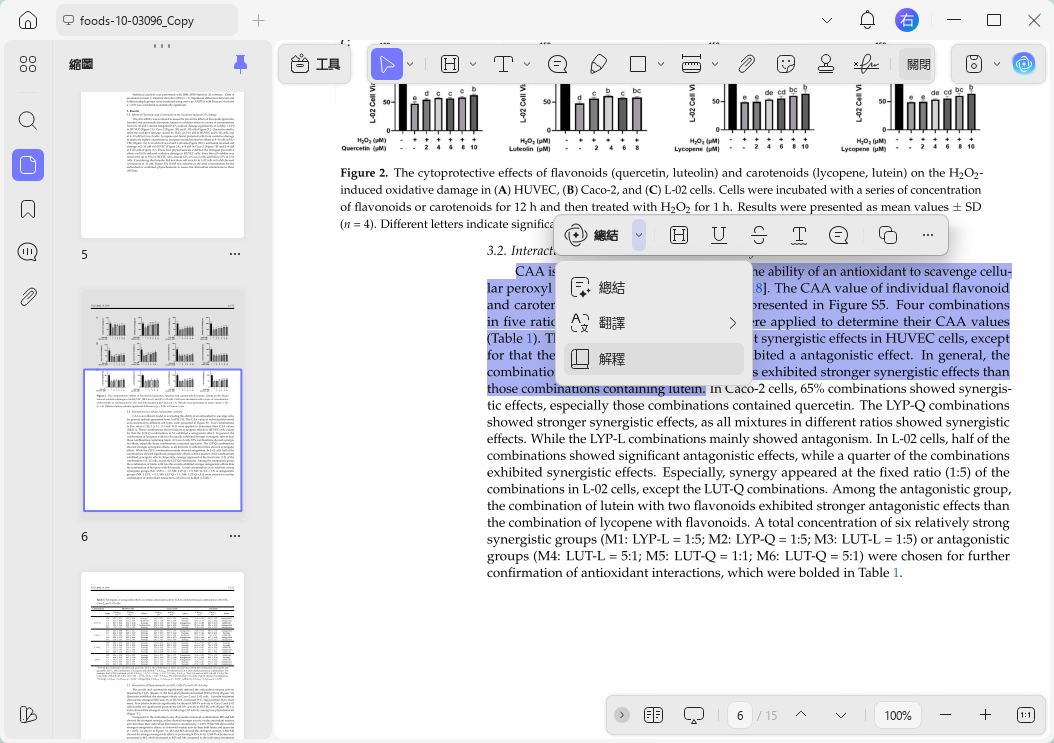Open the bookmarks panel
This screenshot has width=1054, height=743.
(x=28, y=209)
